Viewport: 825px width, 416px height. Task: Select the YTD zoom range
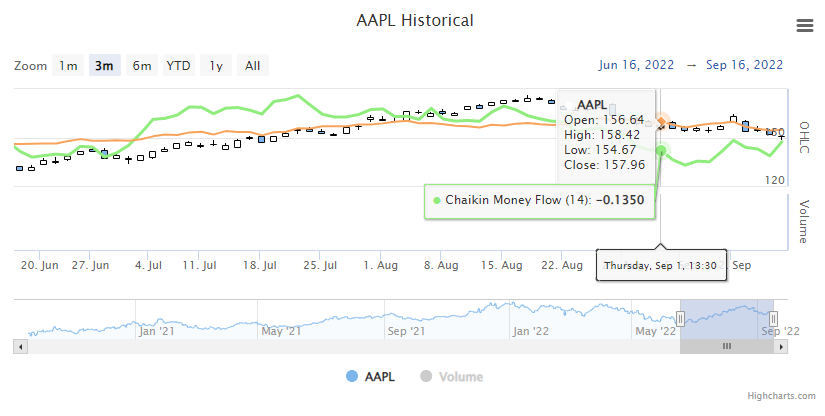[178, 66]
